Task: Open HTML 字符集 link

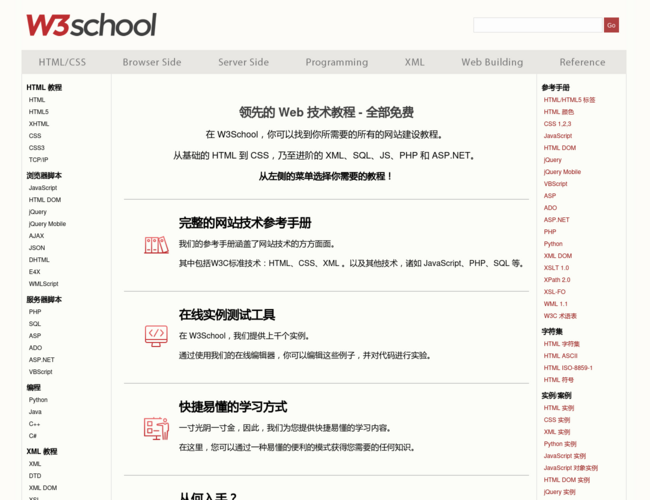Action: 562,344
